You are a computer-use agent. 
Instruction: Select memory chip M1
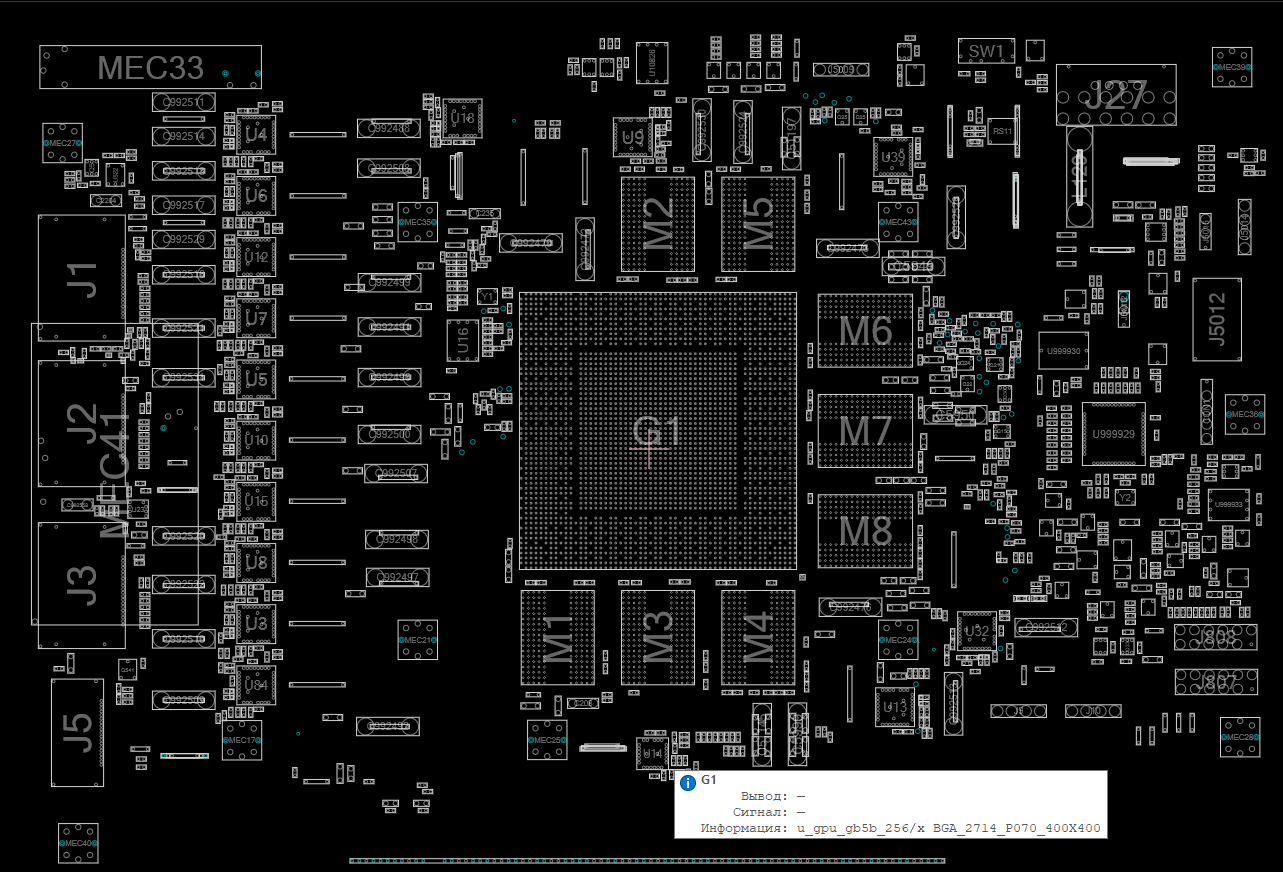click(x=557, y=637)
